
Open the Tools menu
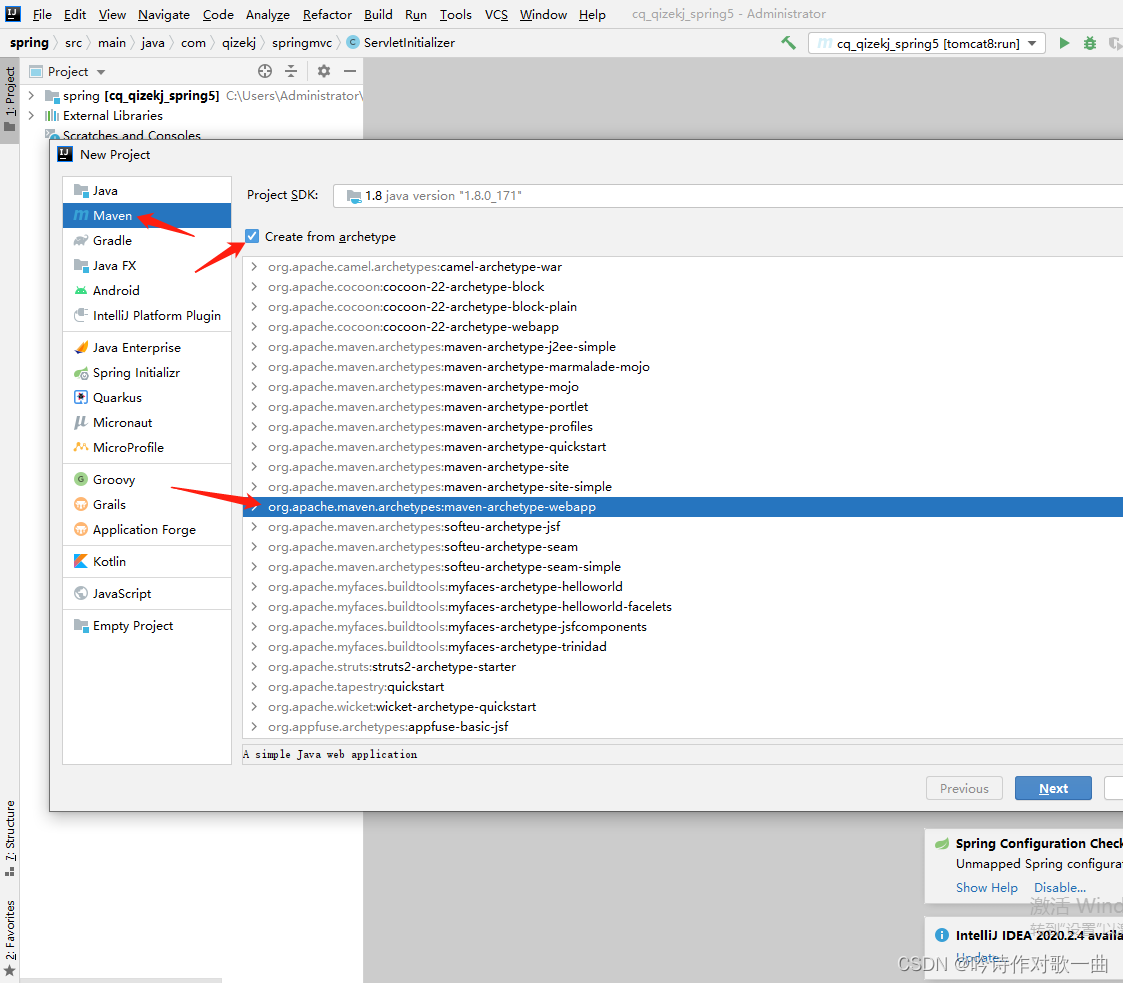pyautogui.click(x=455, y=14)
